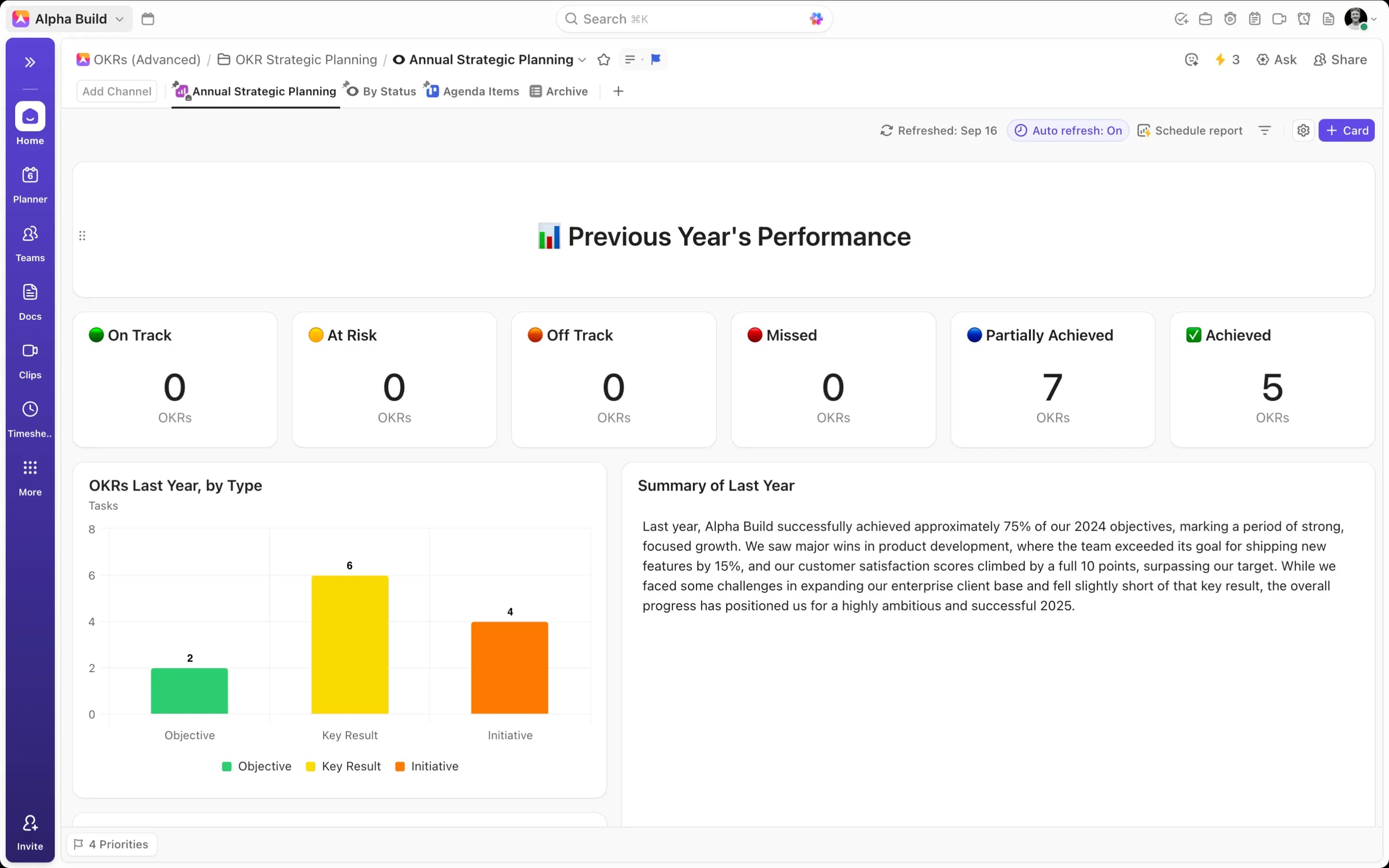The height and width of the screenshot is (868, 1389).
Task: Expand the sidebar with double-chevron
Action: point(30,62)
